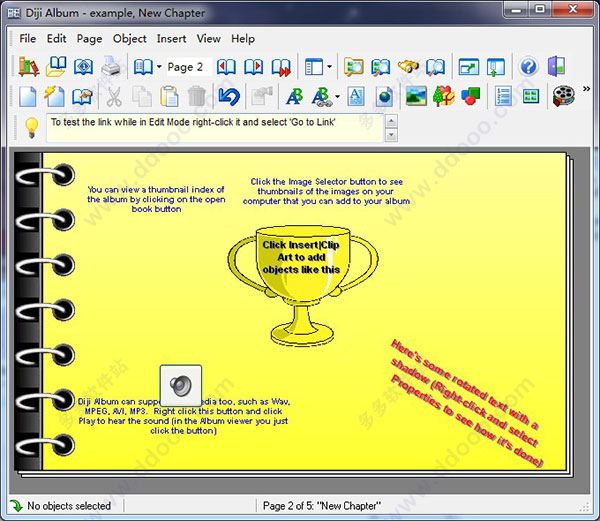Click the copy pages icon
This screenshot has height=521, width=600.
[142, 96]
